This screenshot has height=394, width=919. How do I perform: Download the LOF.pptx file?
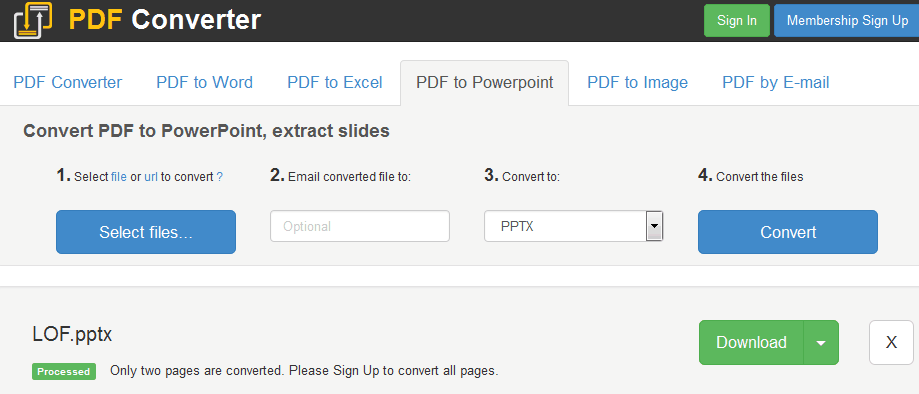tap(751, 342)
